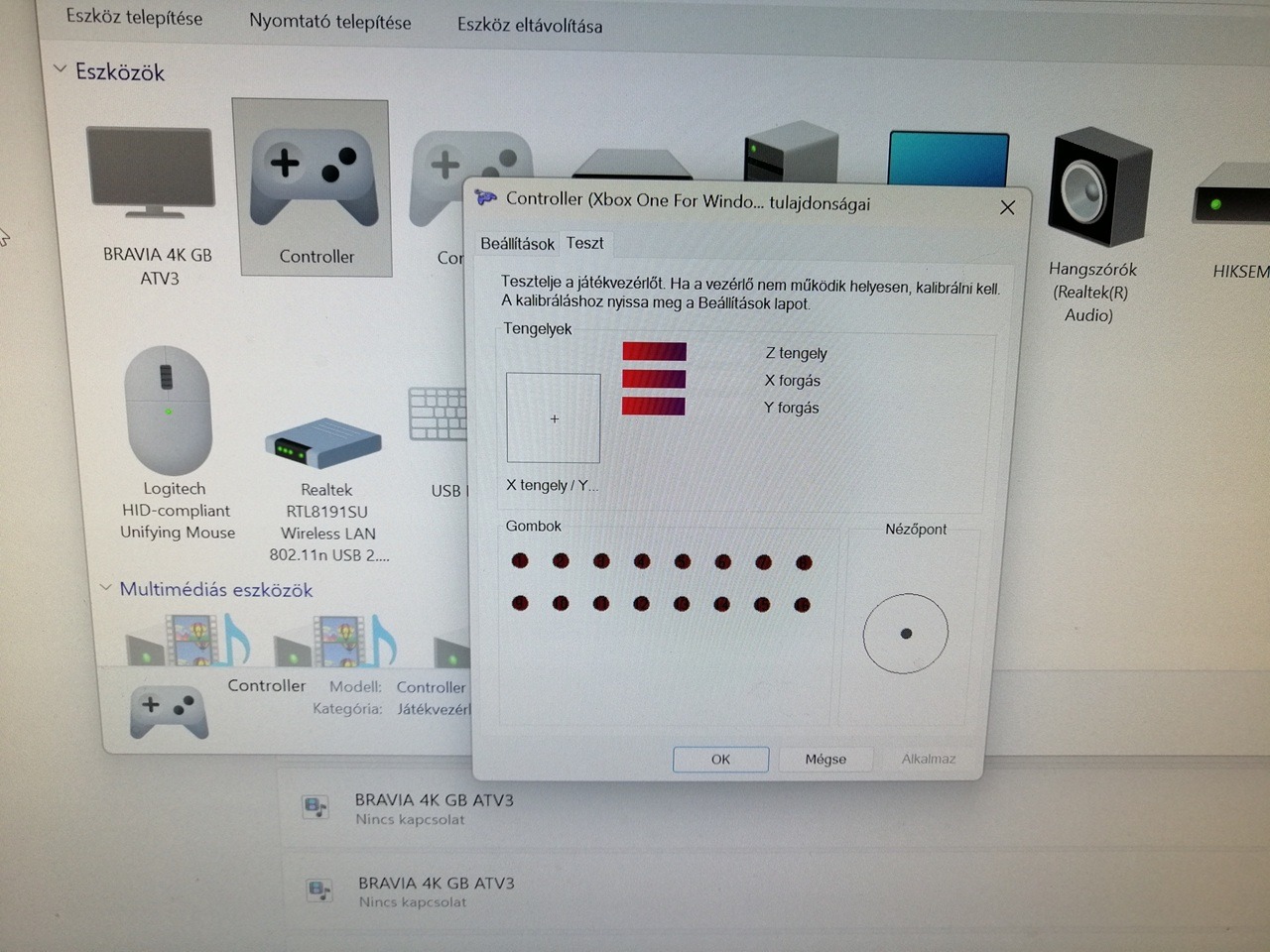
Task: Click the Z tengely axis bar
Action: (654, 351)
